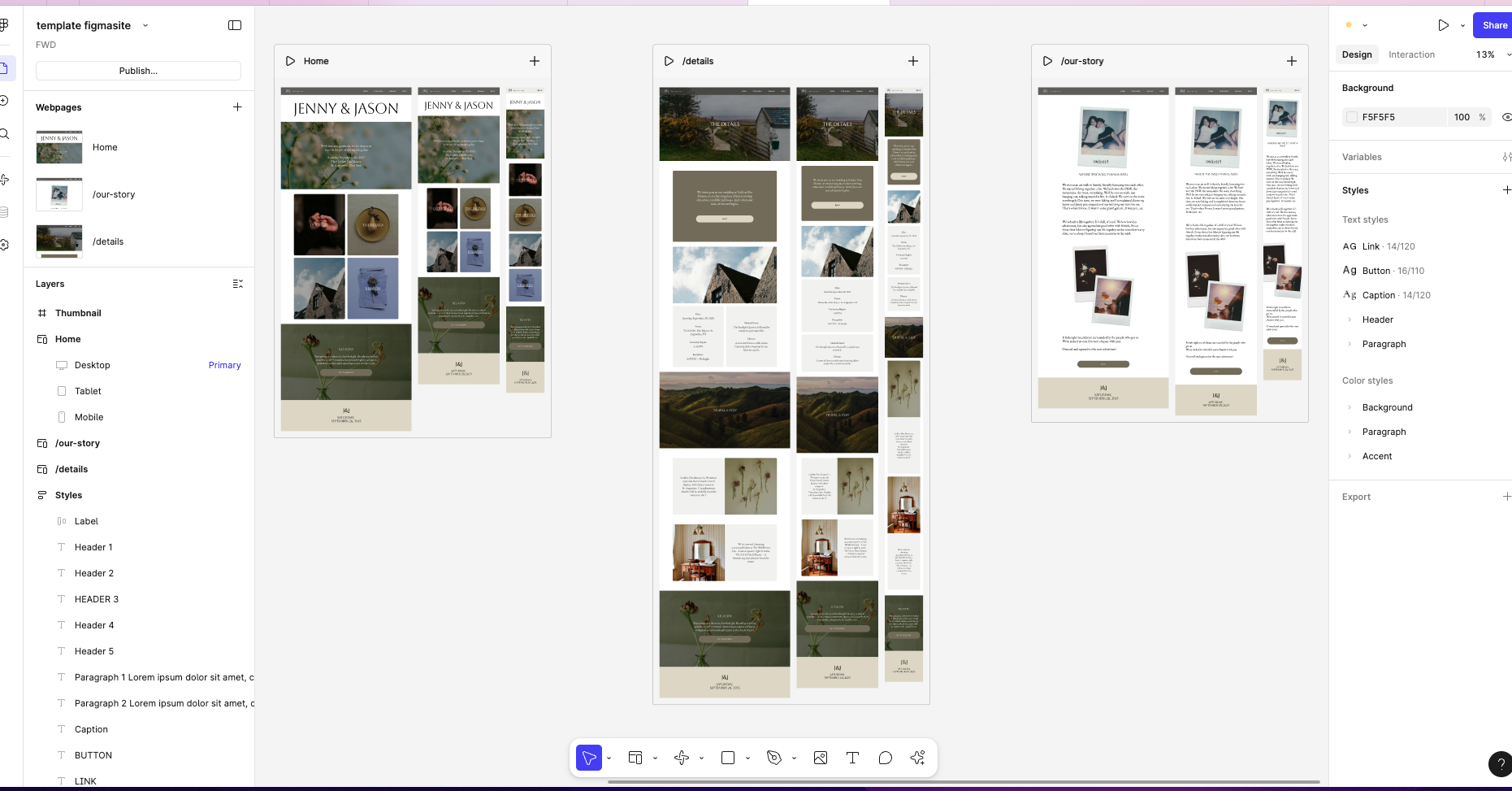The image size is (1512, 791).
Task: Expand the Header text styles group
Action: coord(1350,319)
